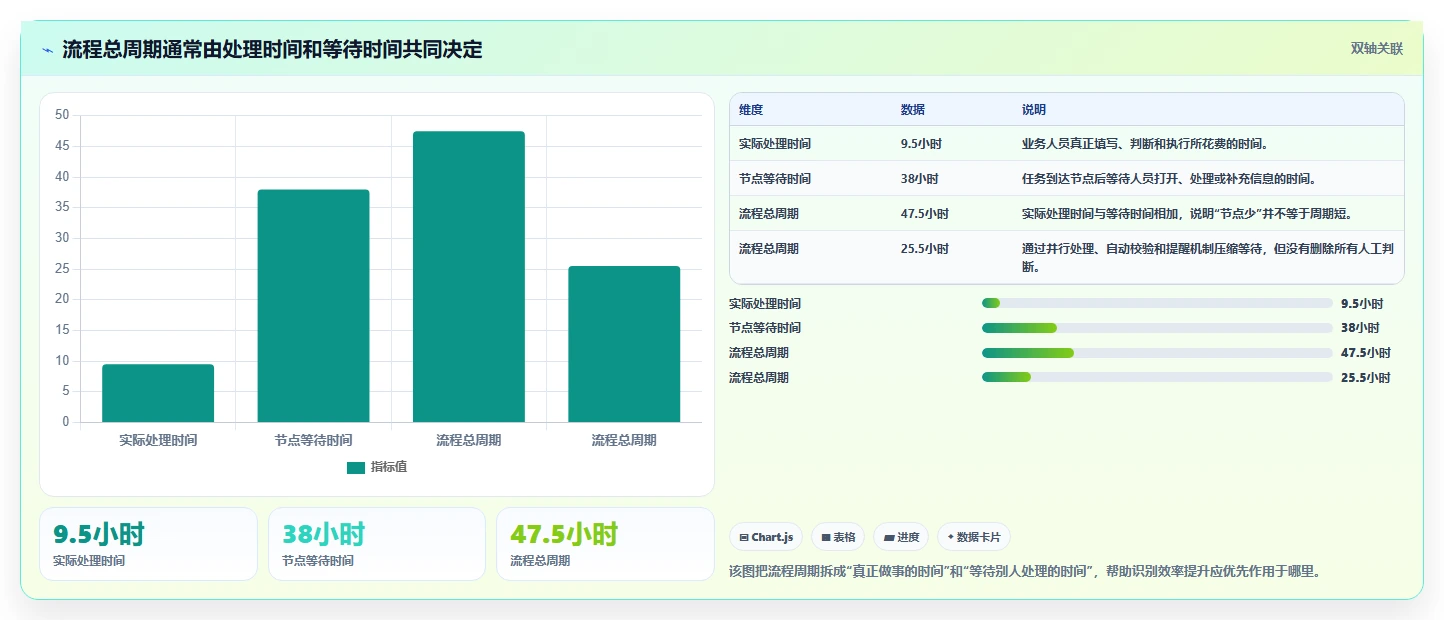Click the 实际处理时间 progress bar showing 9.5小时
The image size is (1444, 620).
1157,303
